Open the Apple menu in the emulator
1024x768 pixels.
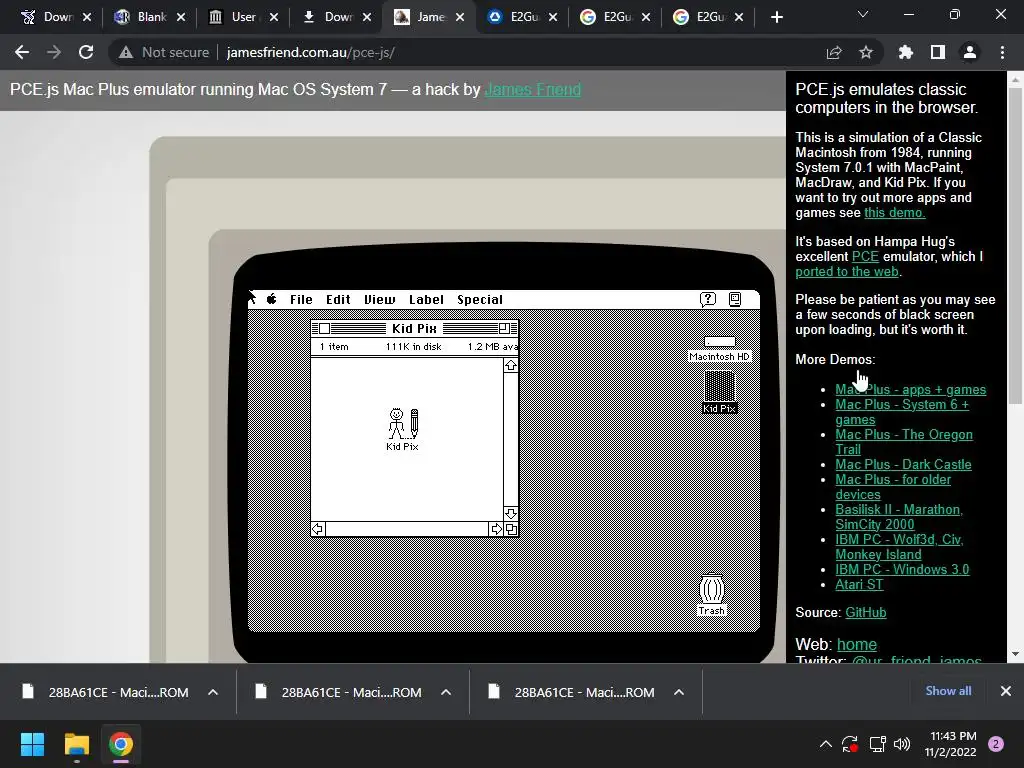click(x=272, y=299)
